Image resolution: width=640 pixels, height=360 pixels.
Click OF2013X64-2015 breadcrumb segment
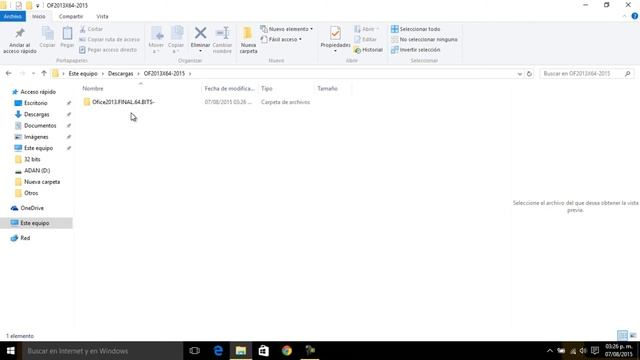click(164, 73)
